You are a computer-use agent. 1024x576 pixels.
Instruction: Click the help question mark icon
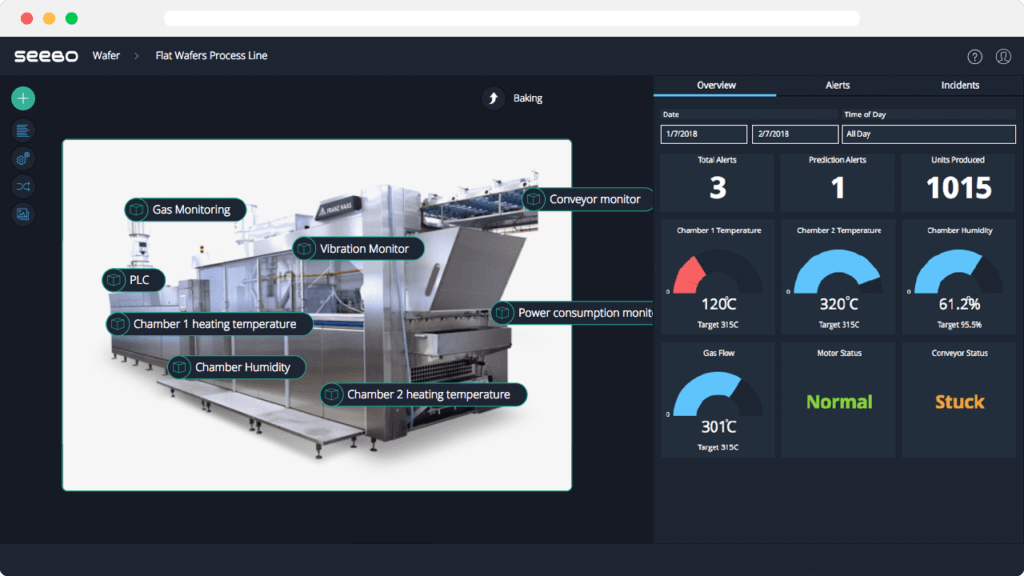tap(975, 57)
